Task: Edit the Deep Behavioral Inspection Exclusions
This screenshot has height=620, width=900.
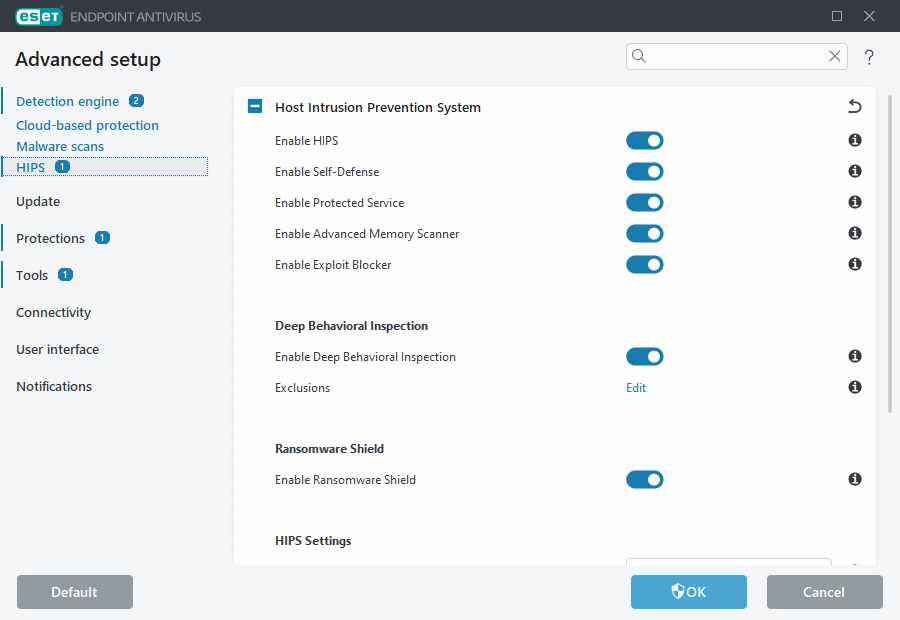Action: point(636,387)
